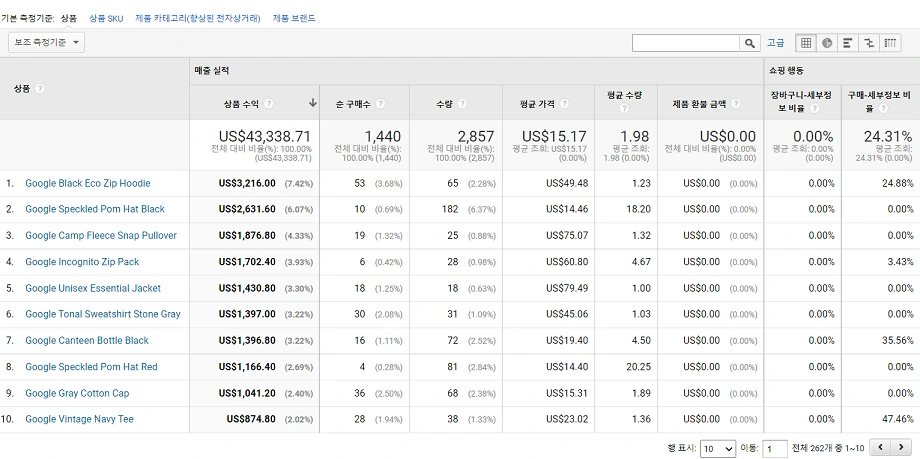This screenshot has width=920, height=459.
Task: Click total revenue US$43,338.71
Action: click(x=265, y=137)
